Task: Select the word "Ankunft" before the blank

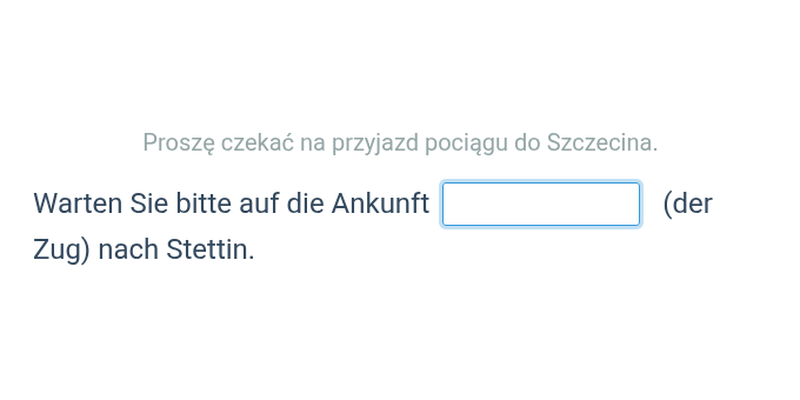Action: click(x=380, y=204)
